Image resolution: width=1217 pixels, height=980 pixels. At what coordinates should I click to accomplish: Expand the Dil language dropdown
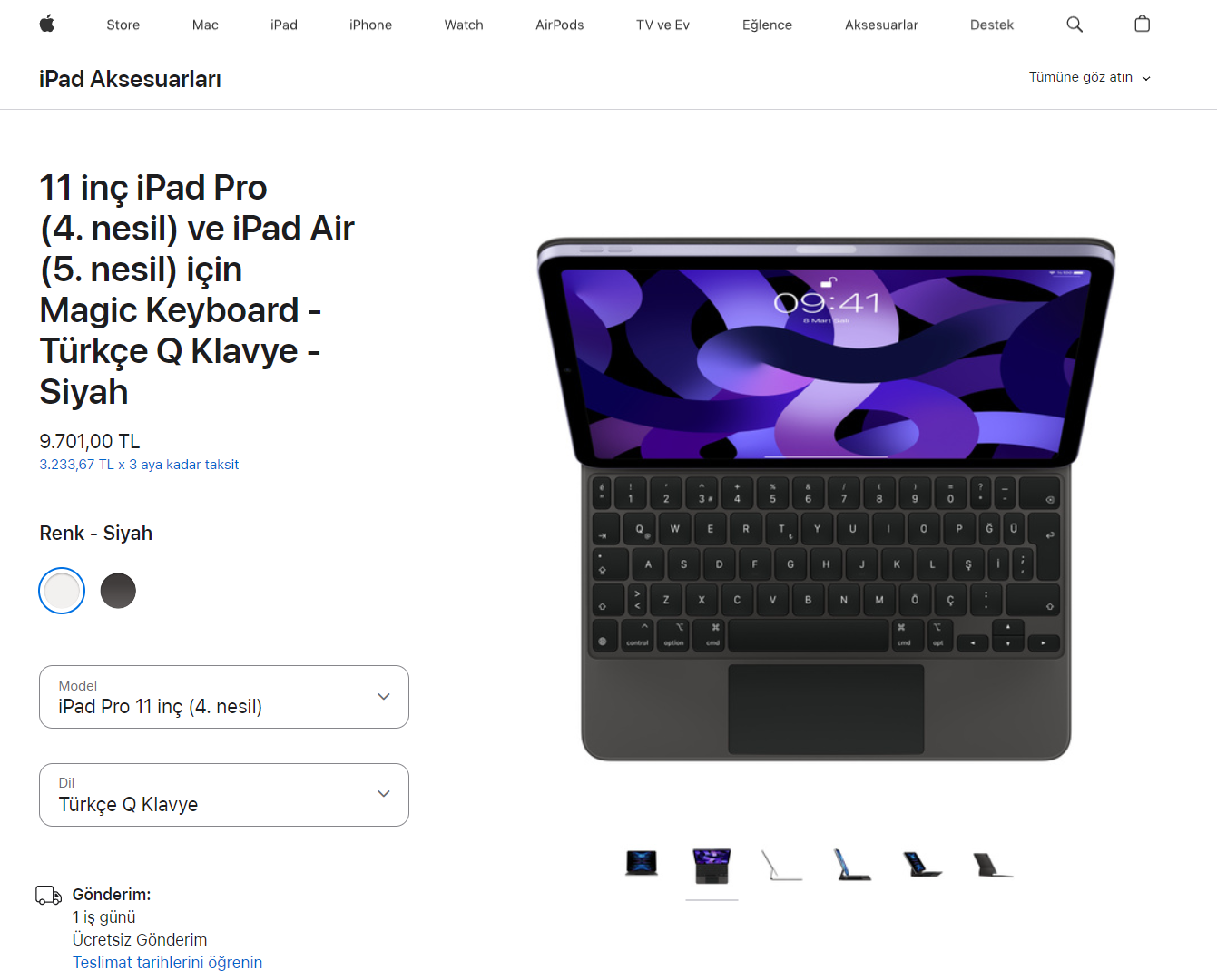(x=224, y=795)
